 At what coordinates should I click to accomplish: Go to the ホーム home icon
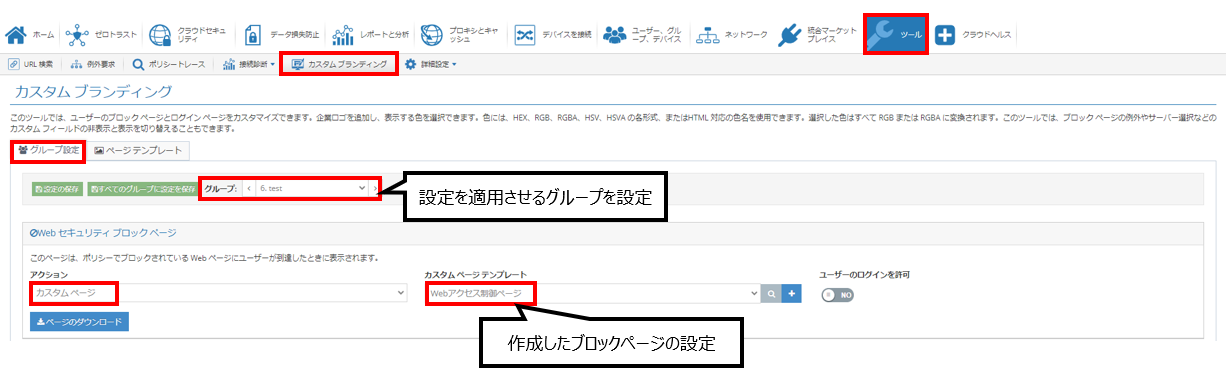coord(16,35)
